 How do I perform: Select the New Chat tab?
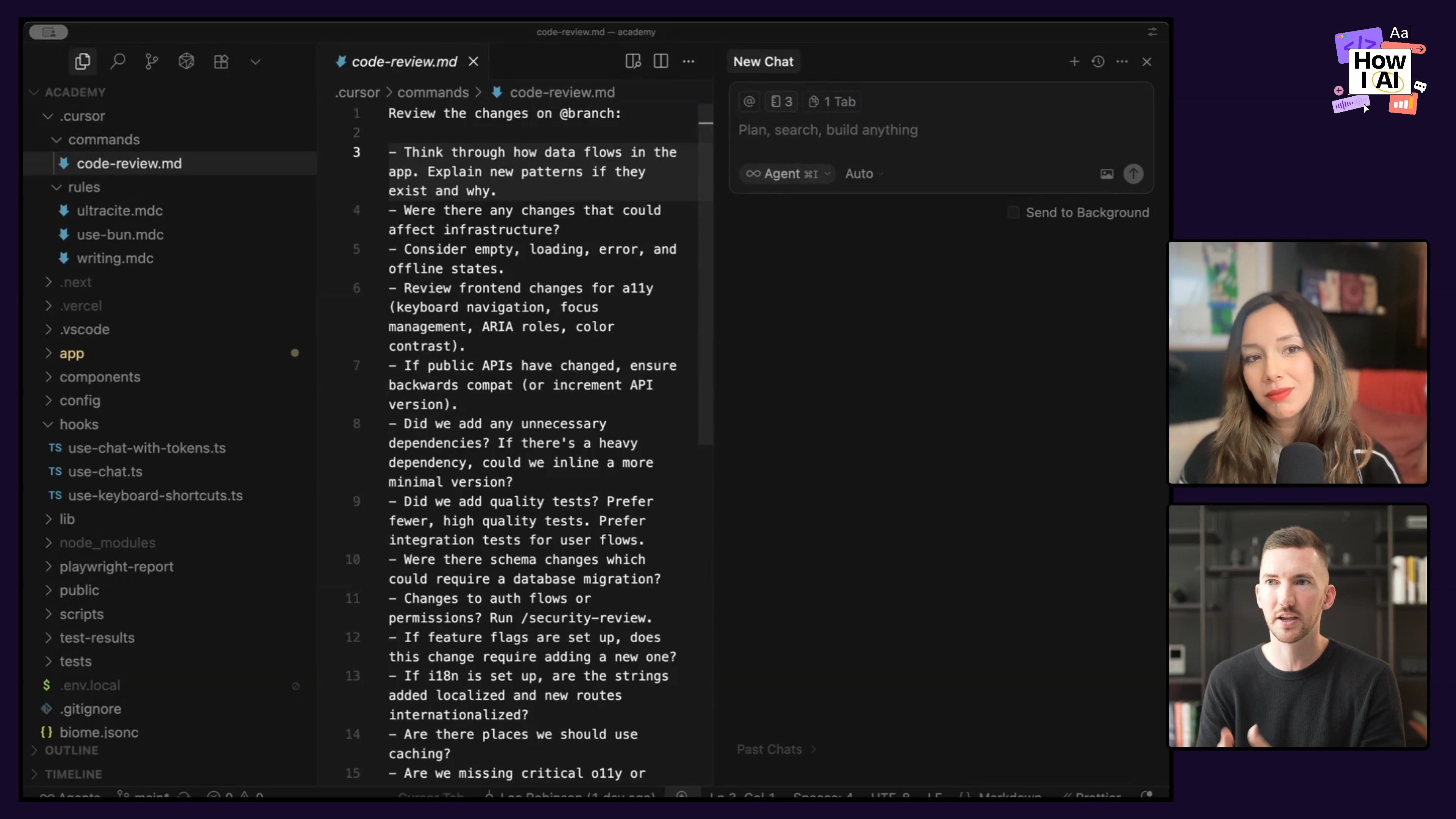[763, 61]
